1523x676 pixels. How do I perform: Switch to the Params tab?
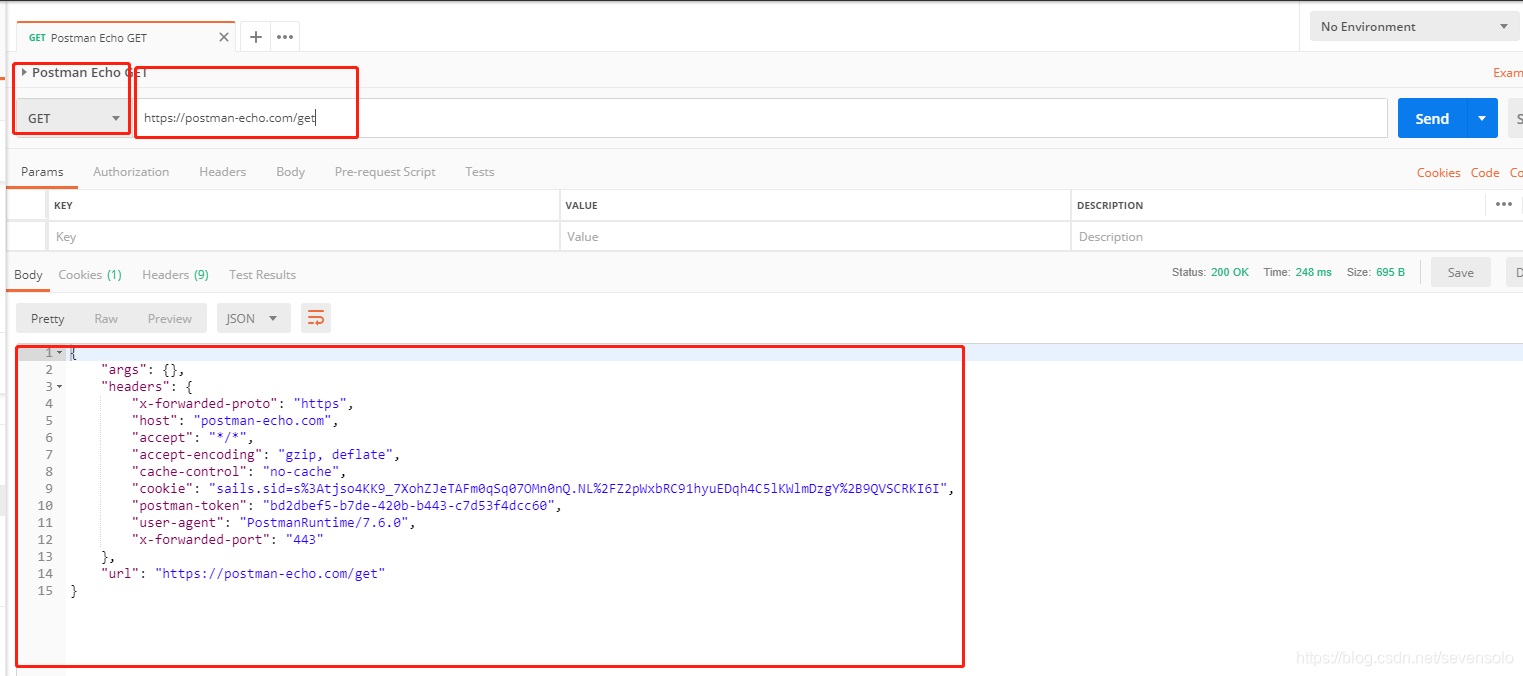pos(42,172)
